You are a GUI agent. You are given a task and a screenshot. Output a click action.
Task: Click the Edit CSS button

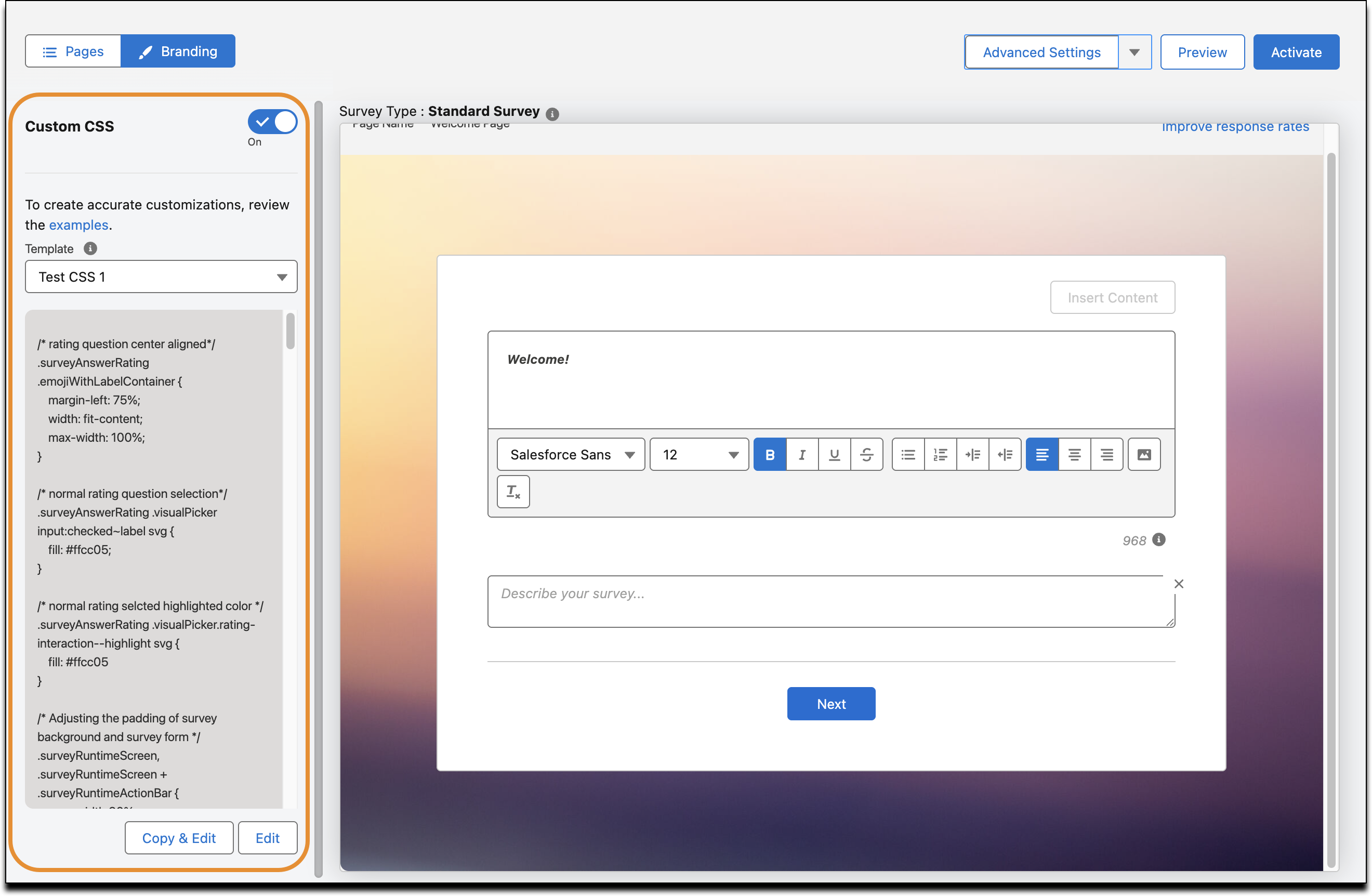click(x=268, y=837)
